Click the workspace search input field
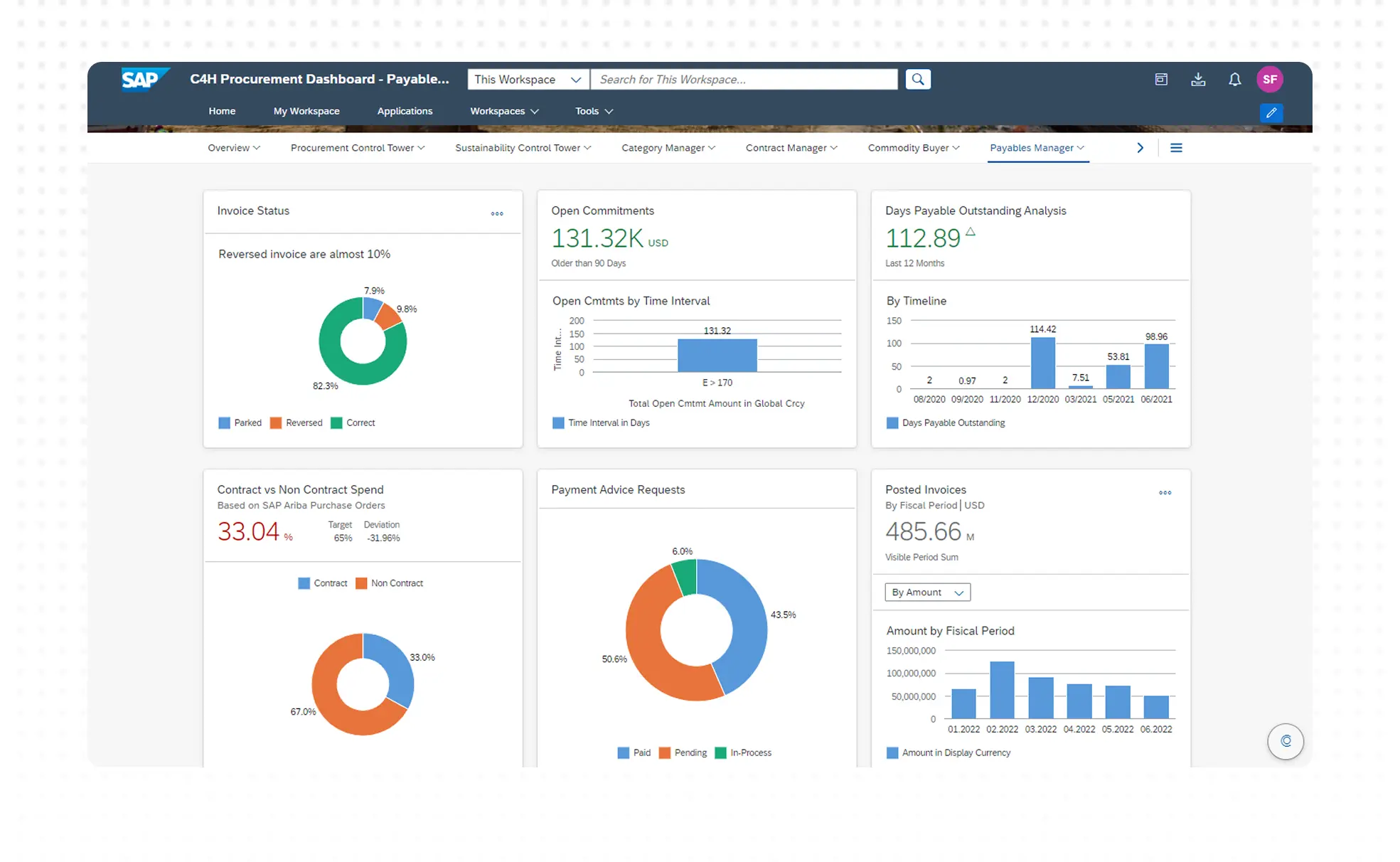This screenshot has width=1400, height=862. (744, 80)
